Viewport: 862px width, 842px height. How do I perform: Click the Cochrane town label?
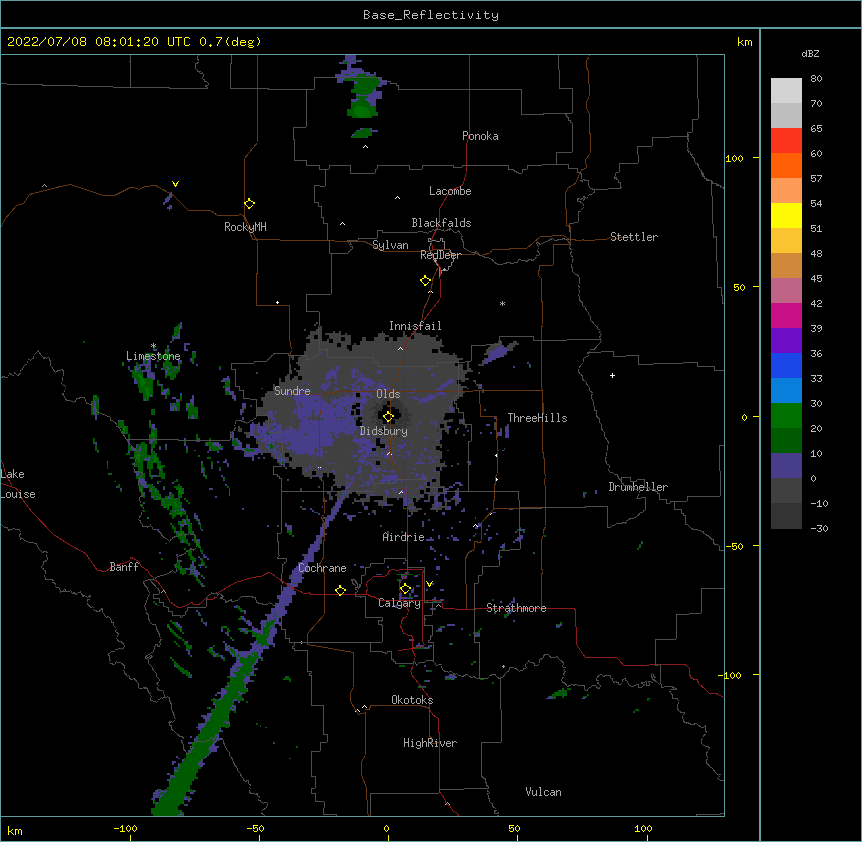[322, 568]
